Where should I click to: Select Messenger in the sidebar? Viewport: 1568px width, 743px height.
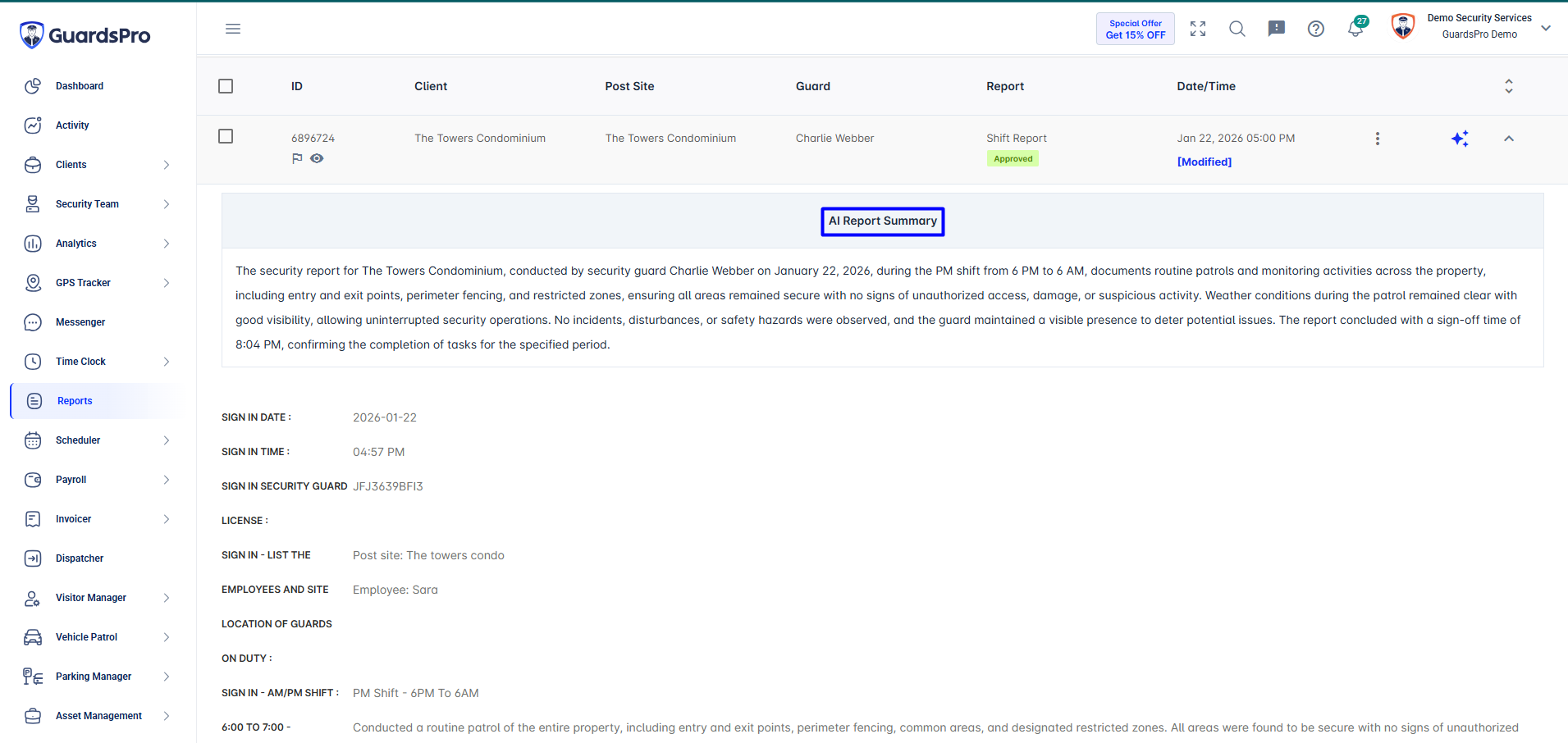coord(97,322)
